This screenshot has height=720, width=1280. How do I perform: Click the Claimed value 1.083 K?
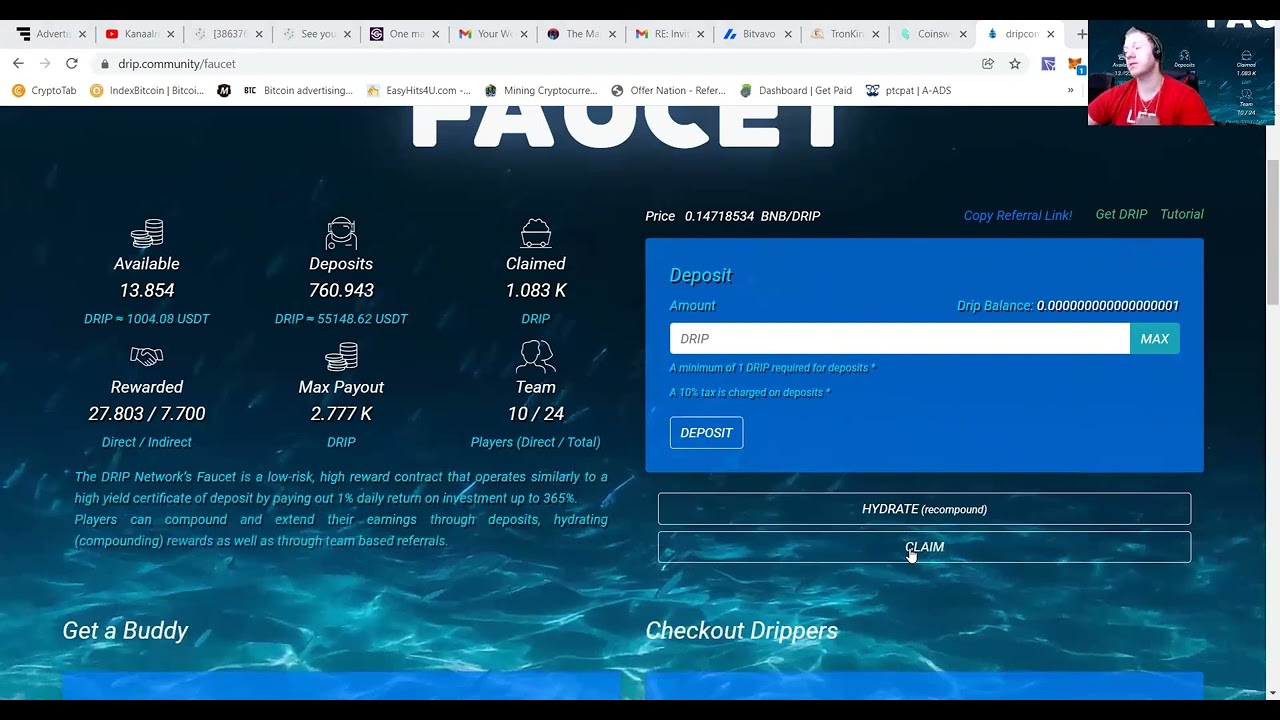(x=535, y=290)
